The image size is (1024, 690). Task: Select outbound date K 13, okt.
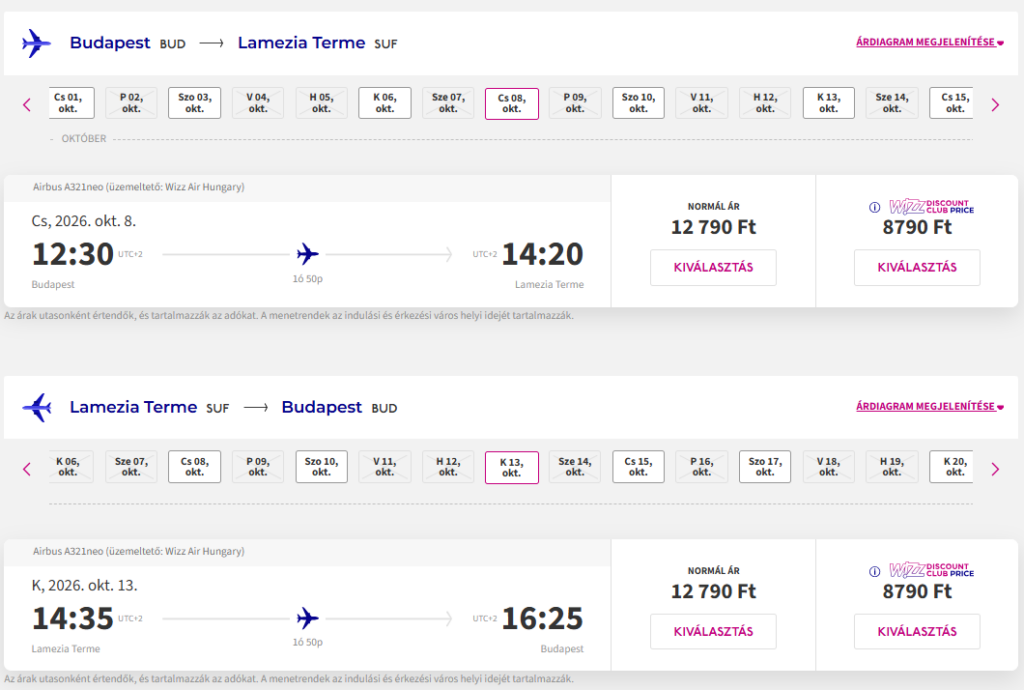click(828, 103)
